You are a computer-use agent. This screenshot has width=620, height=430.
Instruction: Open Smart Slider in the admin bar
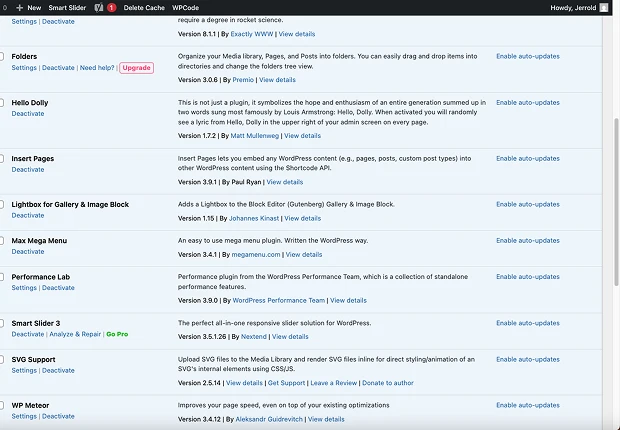[x=67, y=8]
